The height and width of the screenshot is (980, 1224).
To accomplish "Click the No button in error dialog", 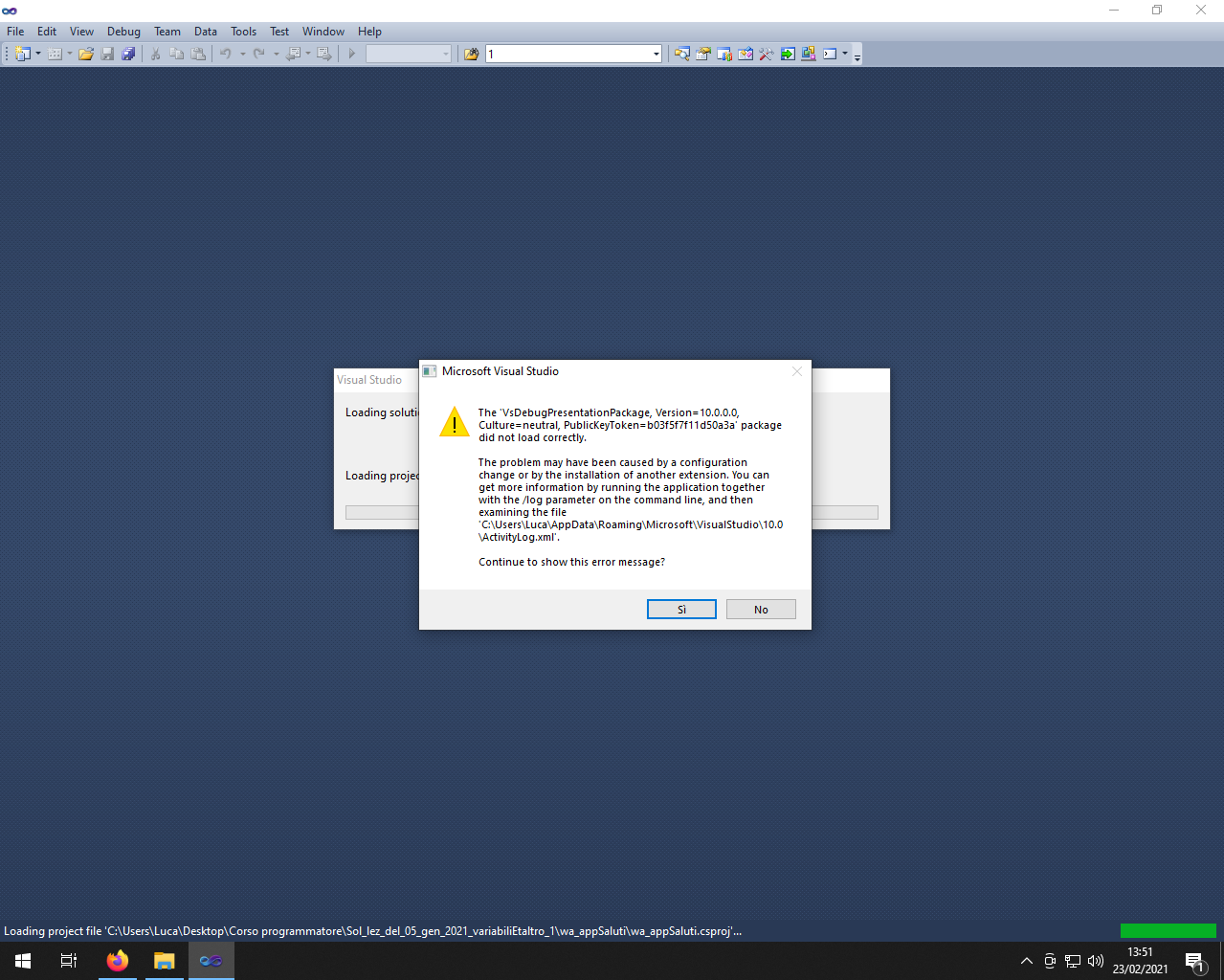I will 761,610.
